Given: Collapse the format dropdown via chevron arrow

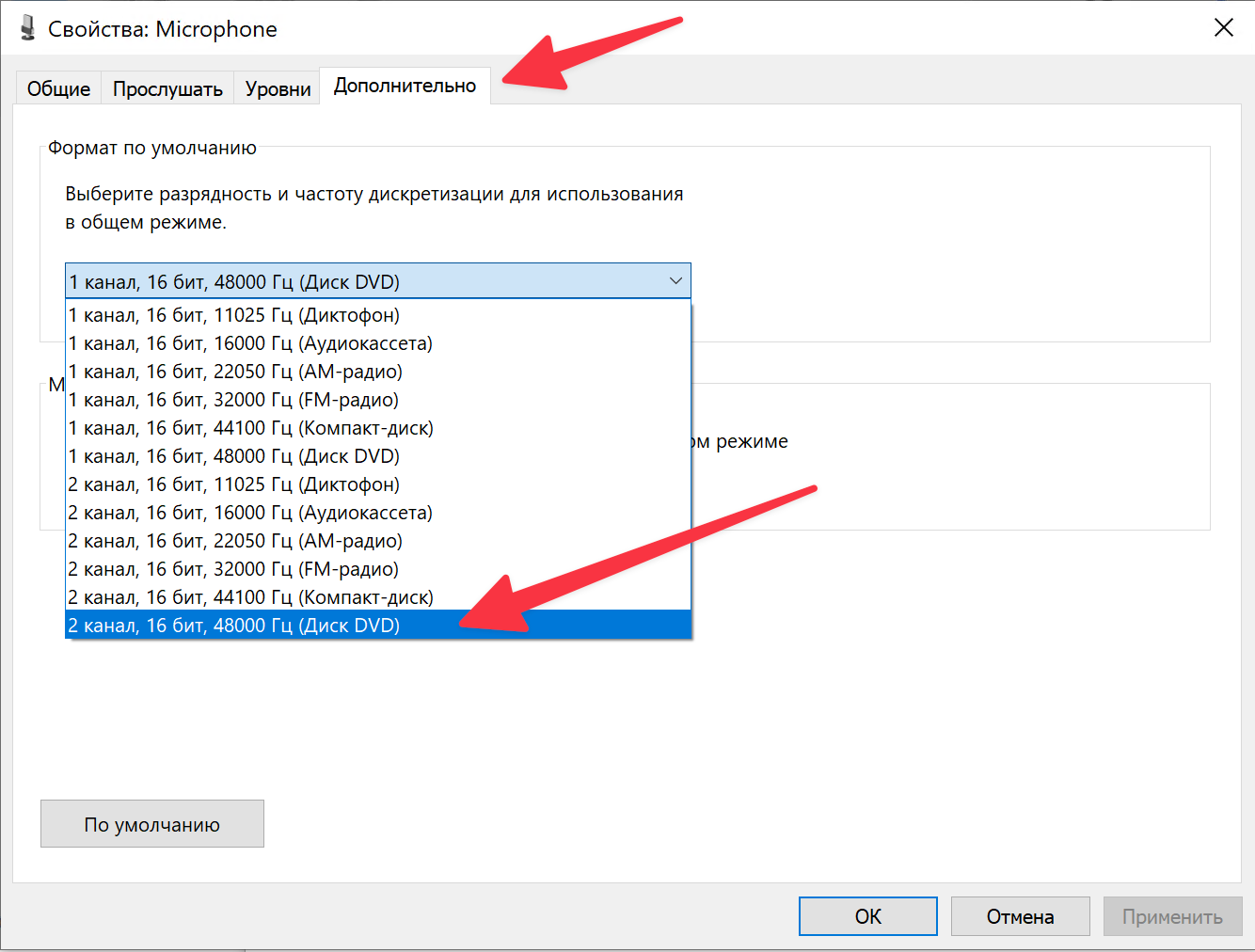Looking at the screenshot, I should click(x=675, y=281).
